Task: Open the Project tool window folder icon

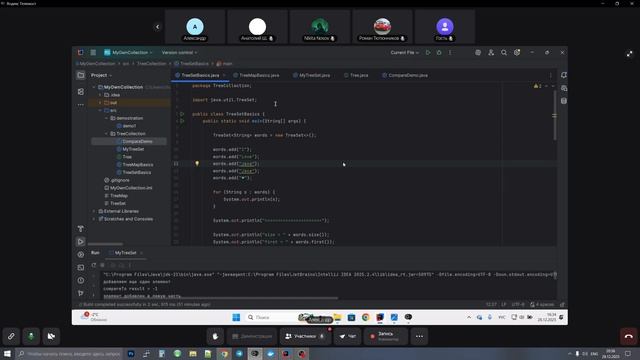Action: pyautogui.click(x=81, y=76)
